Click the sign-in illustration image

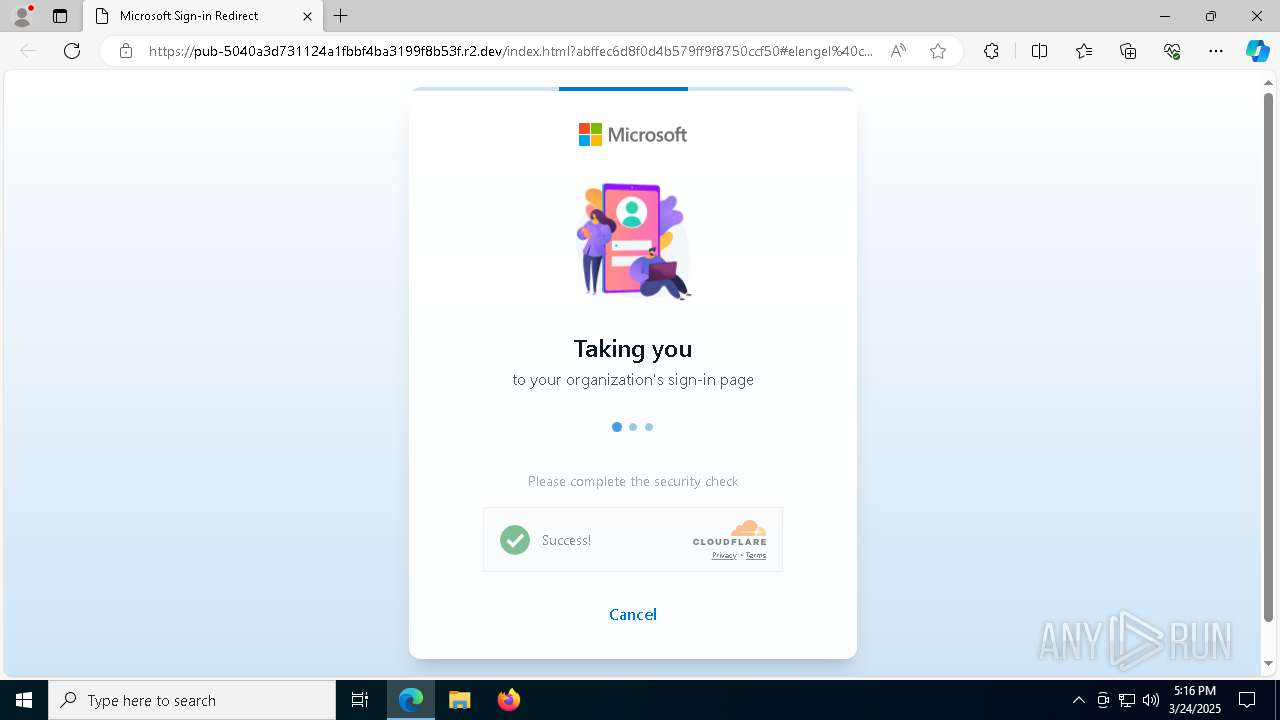634,241
